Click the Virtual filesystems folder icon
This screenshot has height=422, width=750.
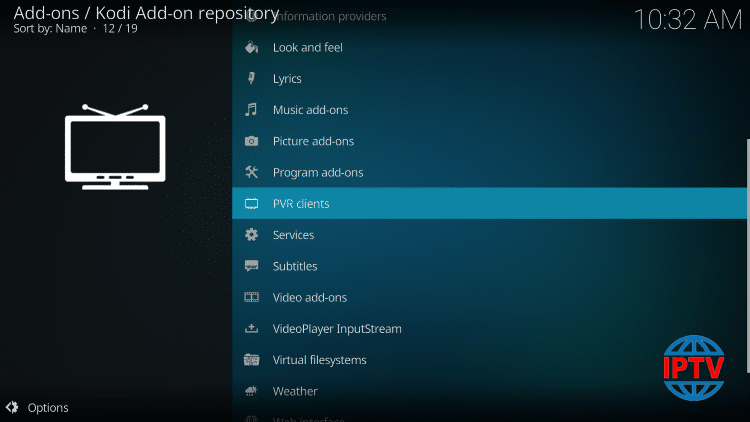(x=252, y=360)
